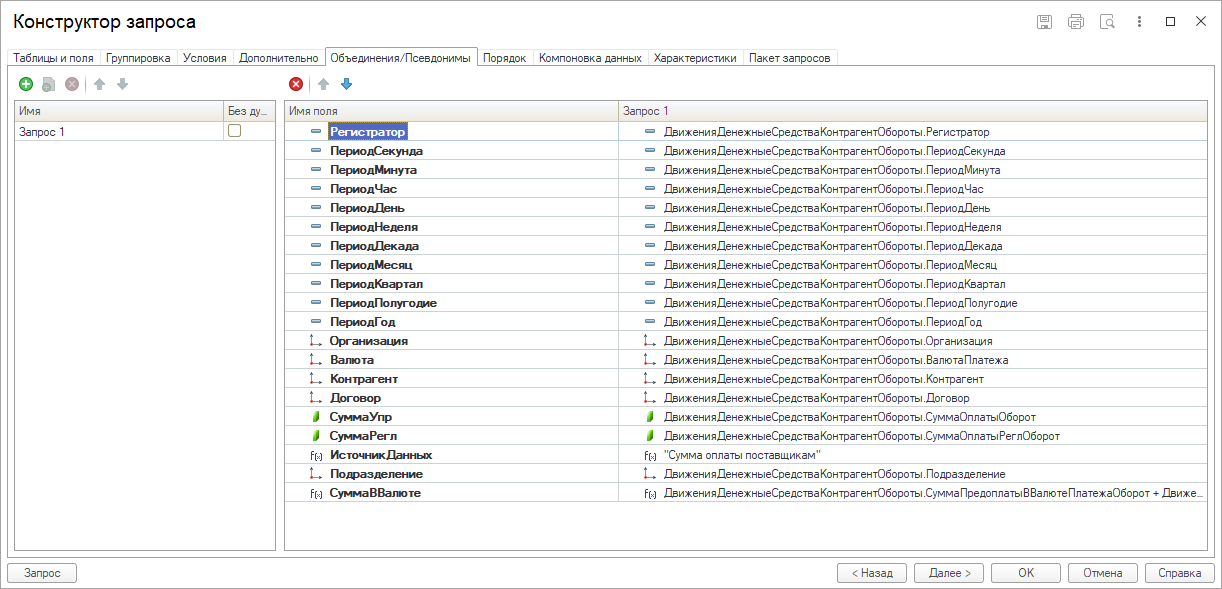1222x589 pixels.
Task: Click the save diskette icon in title bar
Action: [1044, 21]
